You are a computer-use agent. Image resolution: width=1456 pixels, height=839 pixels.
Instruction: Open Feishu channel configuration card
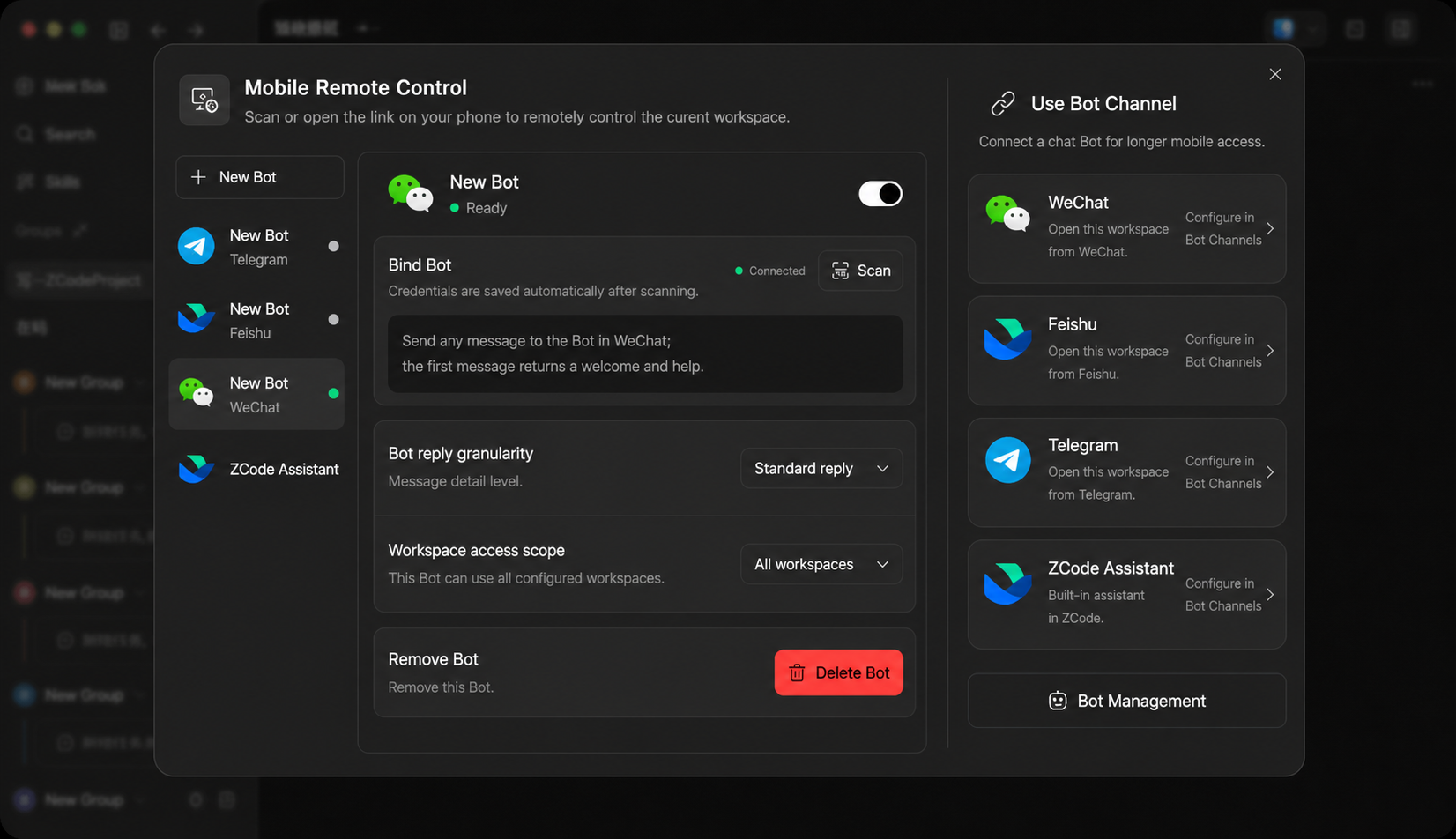tap(1126, 351)
